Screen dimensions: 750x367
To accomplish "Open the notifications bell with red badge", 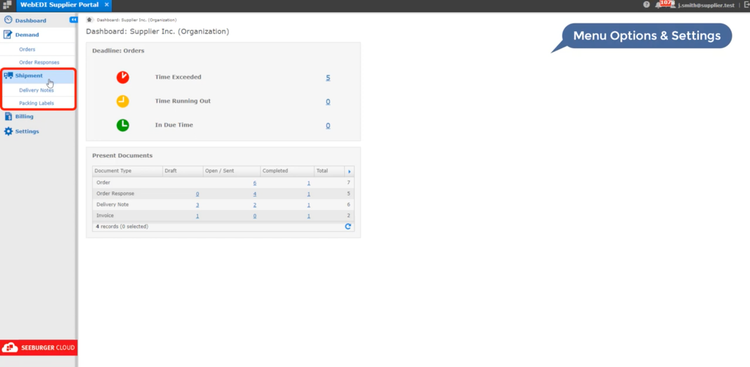I will pyautogui.click(x=663, y=4).
